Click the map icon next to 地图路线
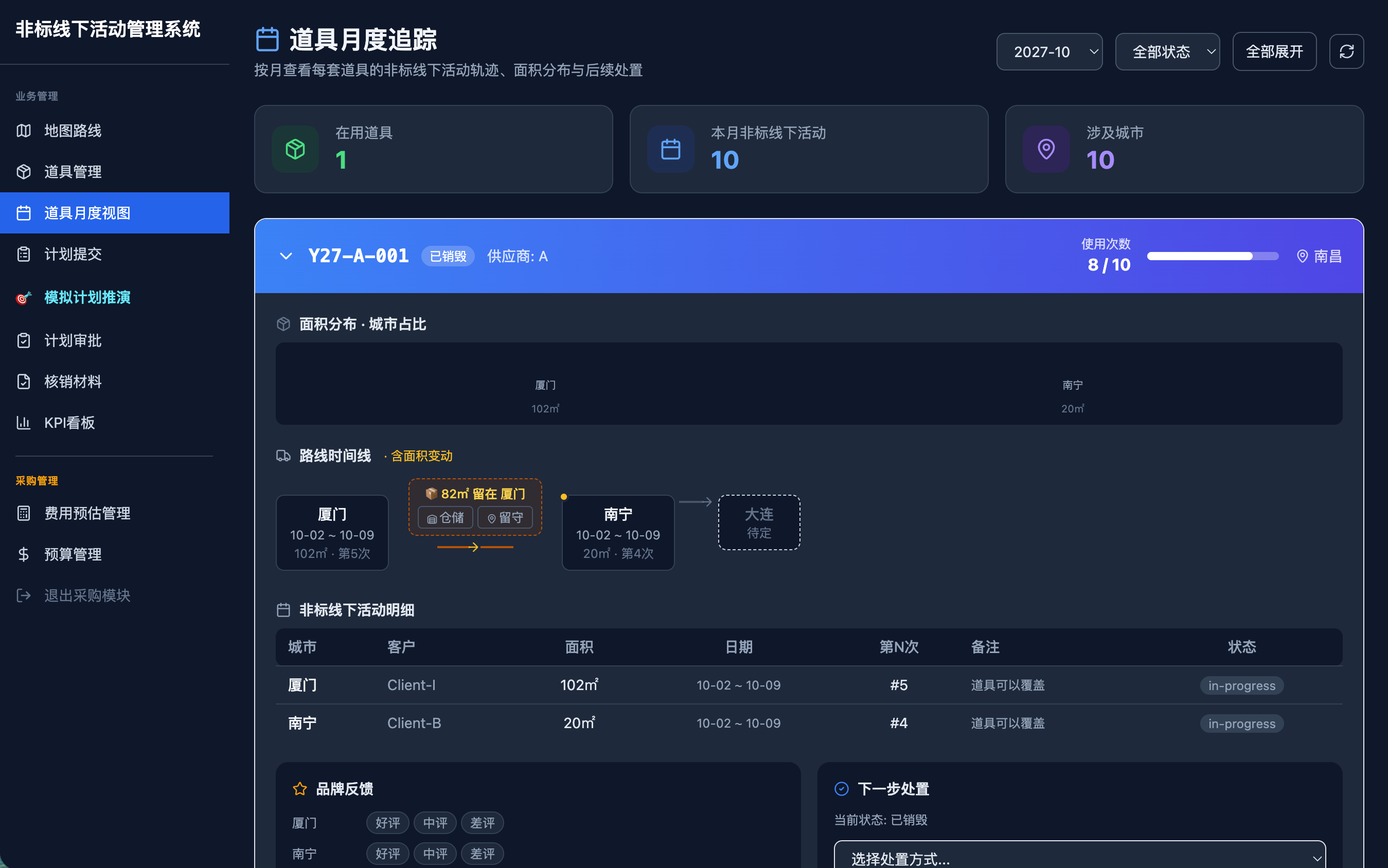This screenshot has height=868, width=1388. tap(24, 130)
